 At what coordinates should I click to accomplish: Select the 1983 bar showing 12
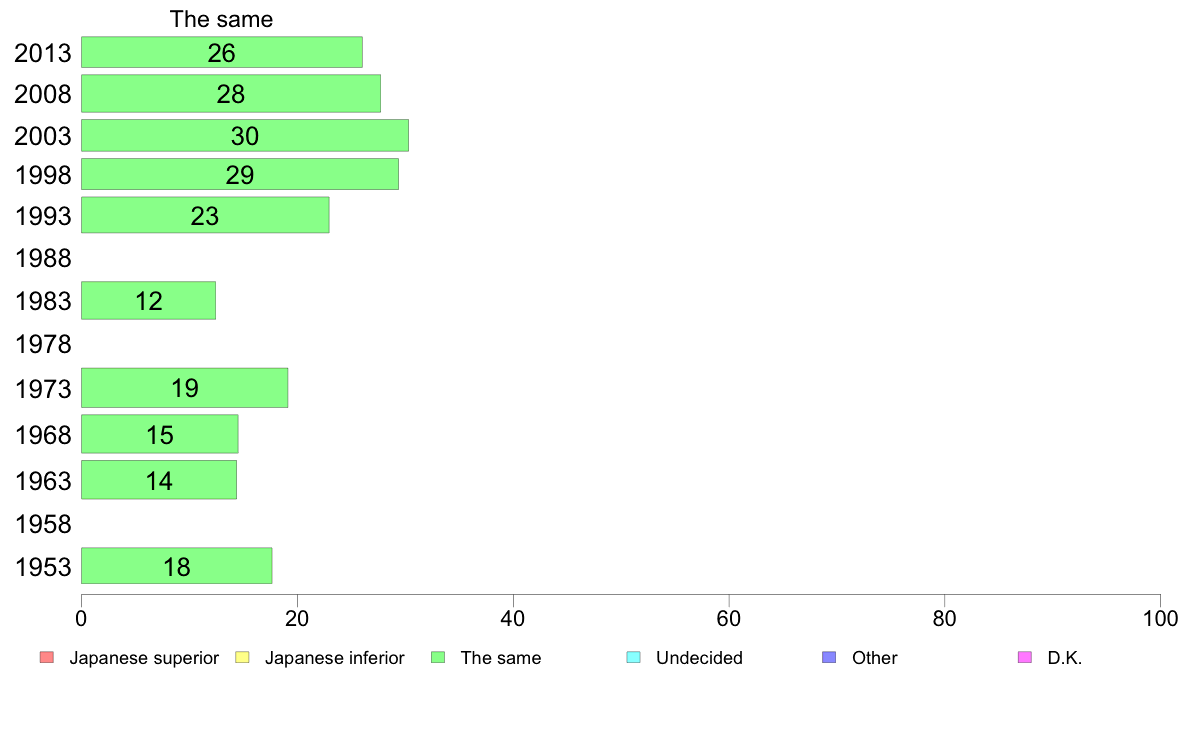pyautogui.click(x=148, y=301)
